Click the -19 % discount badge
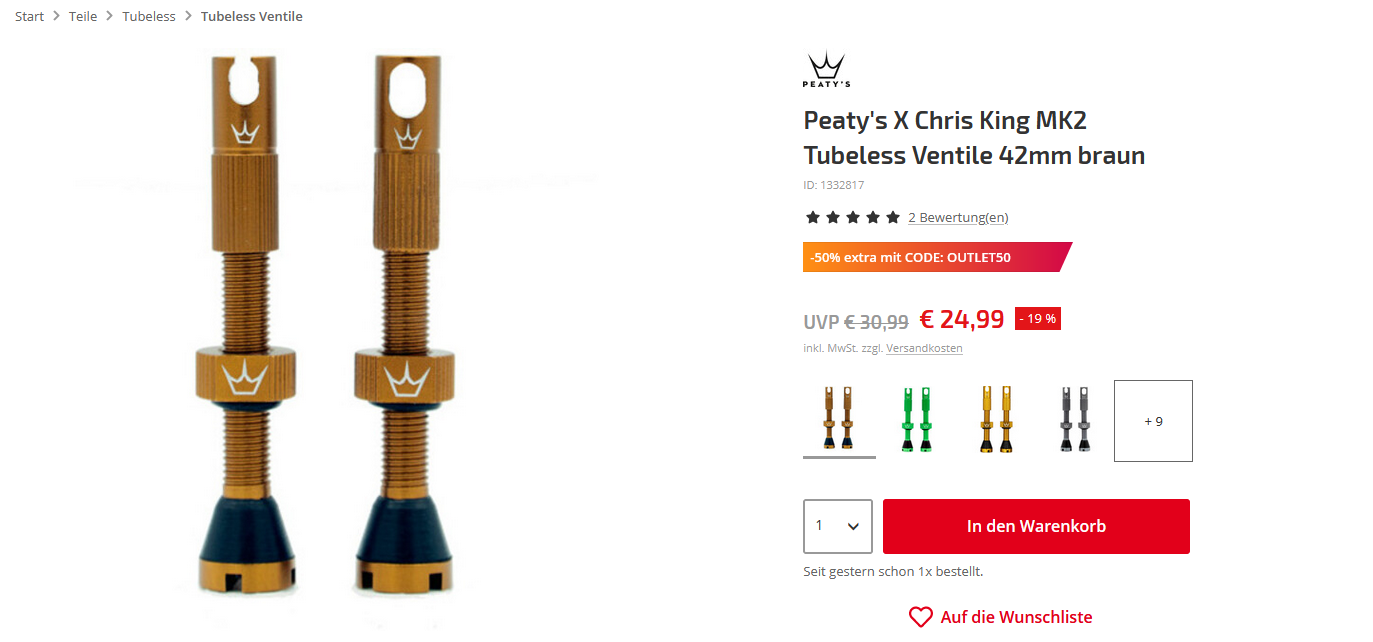Screen dimensions: 1373x642 (x=1037, y=319)
